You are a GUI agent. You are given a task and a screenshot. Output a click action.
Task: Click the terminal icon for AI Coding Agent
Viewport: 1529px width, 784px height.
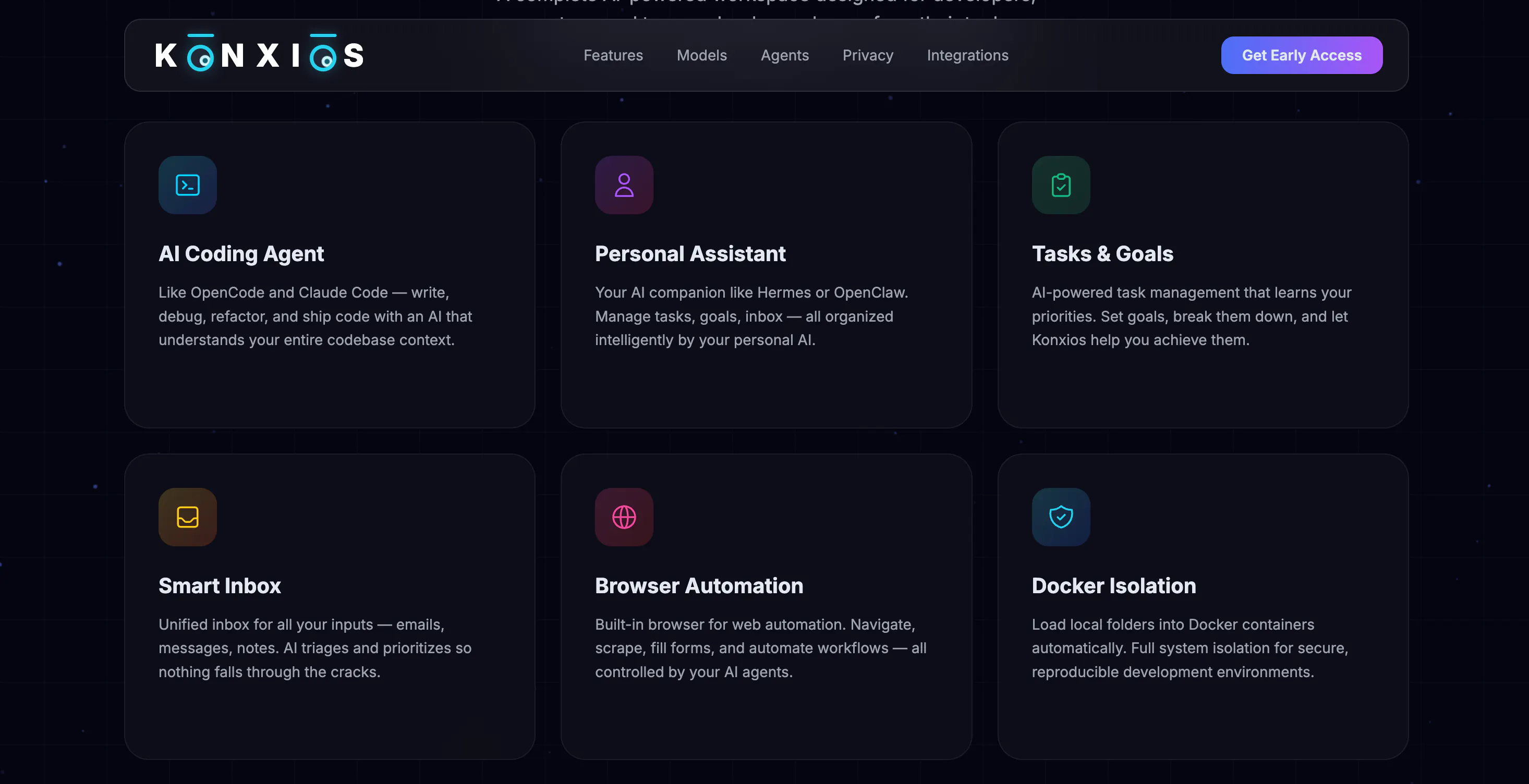pos(188,185)
